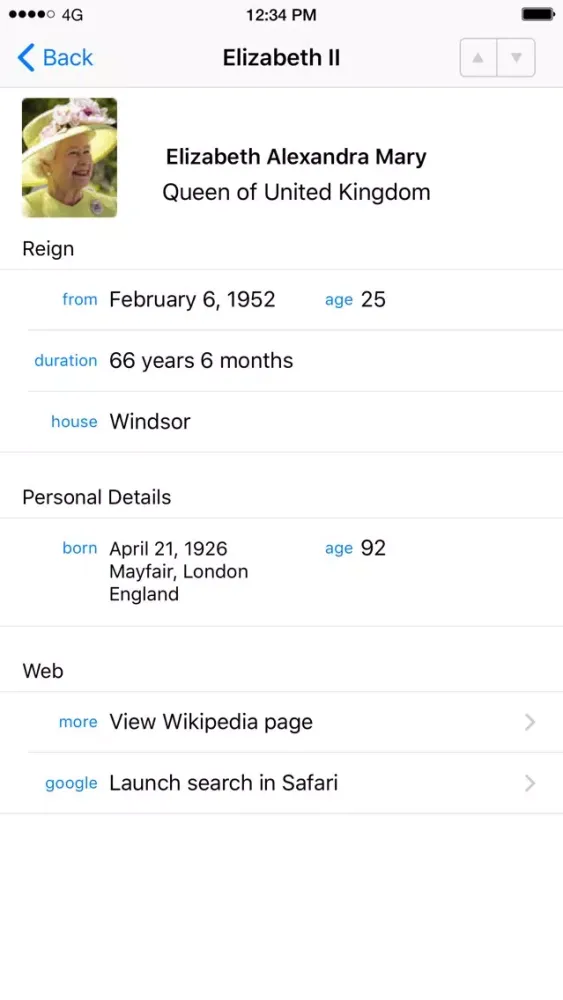Tap the 'more' label in Web section
Screen dimensions: 563x1000
[78, 722]
